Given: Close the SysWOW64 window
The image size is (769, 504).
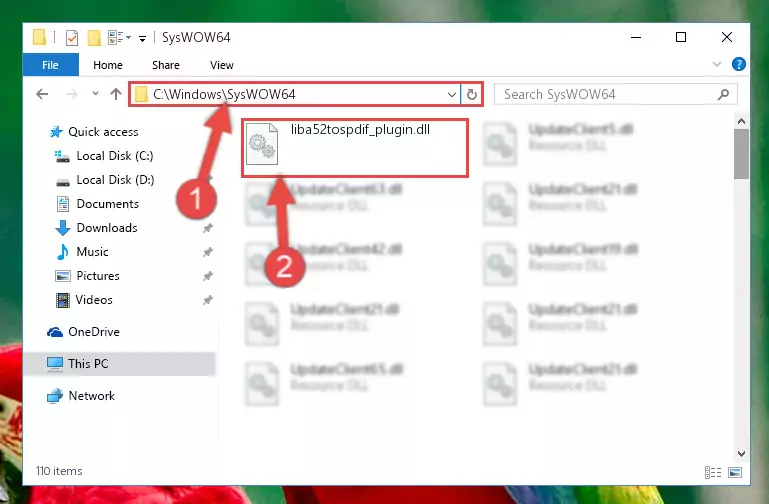Looking at the screenshot, I should tap(727, 37).
